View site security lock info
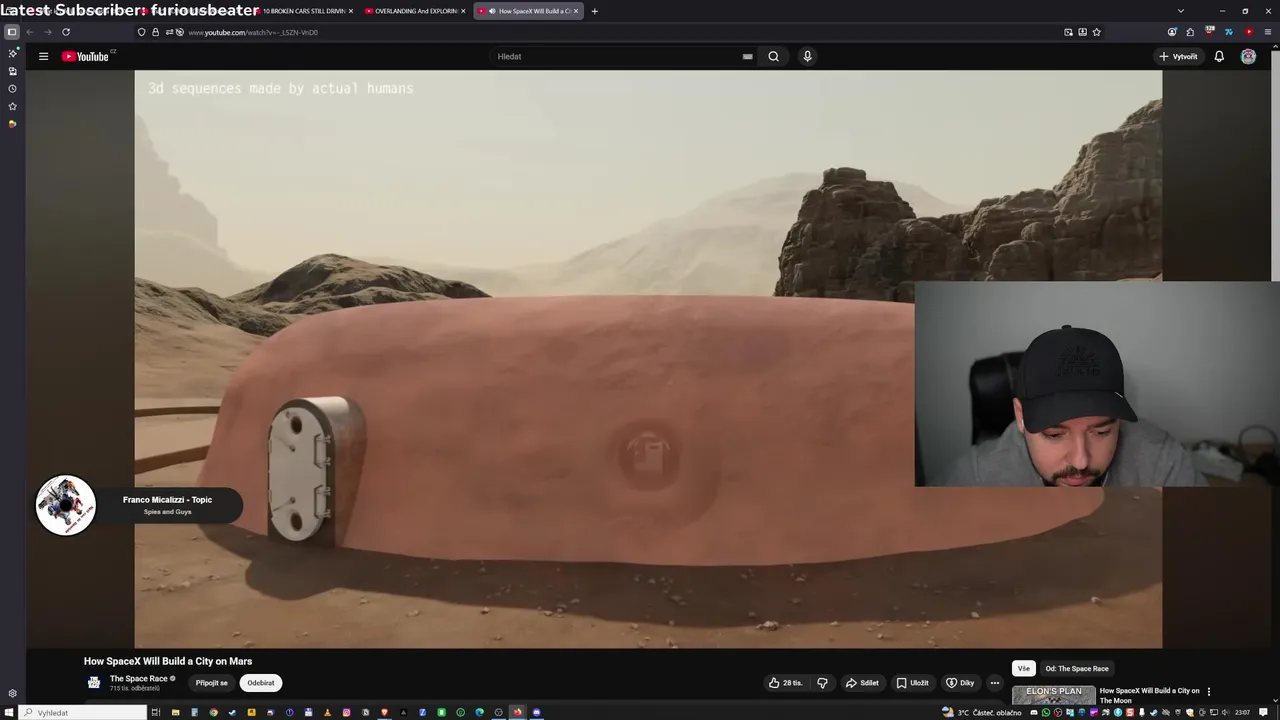The width and height of the screenshot is (1280, 720). click(x=155, y=32)
